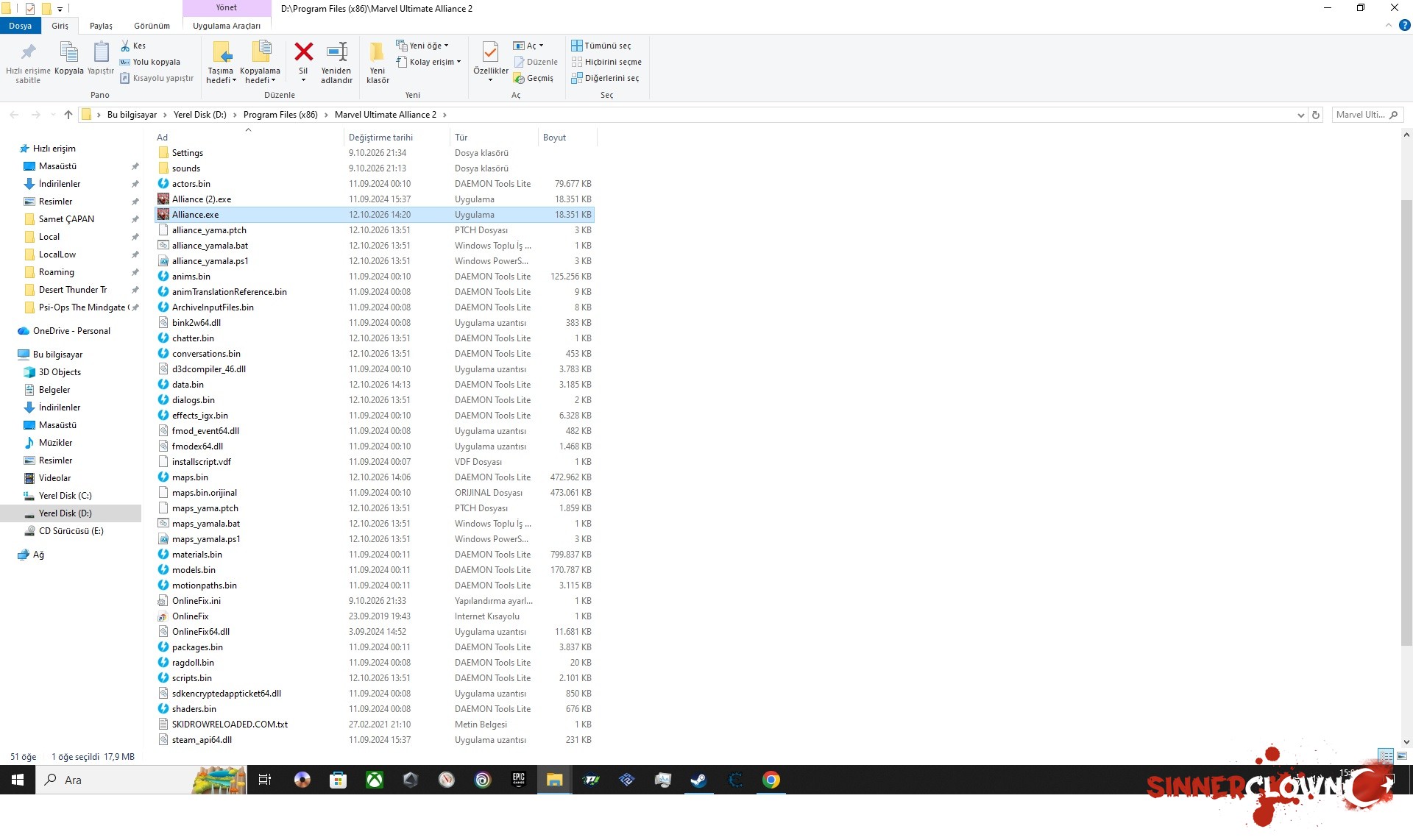Image resolution: width=1413 pixels, height=840 pixels.
Task: Invert selection with Diğerlerini seç
Action: (x=605, y=78)
